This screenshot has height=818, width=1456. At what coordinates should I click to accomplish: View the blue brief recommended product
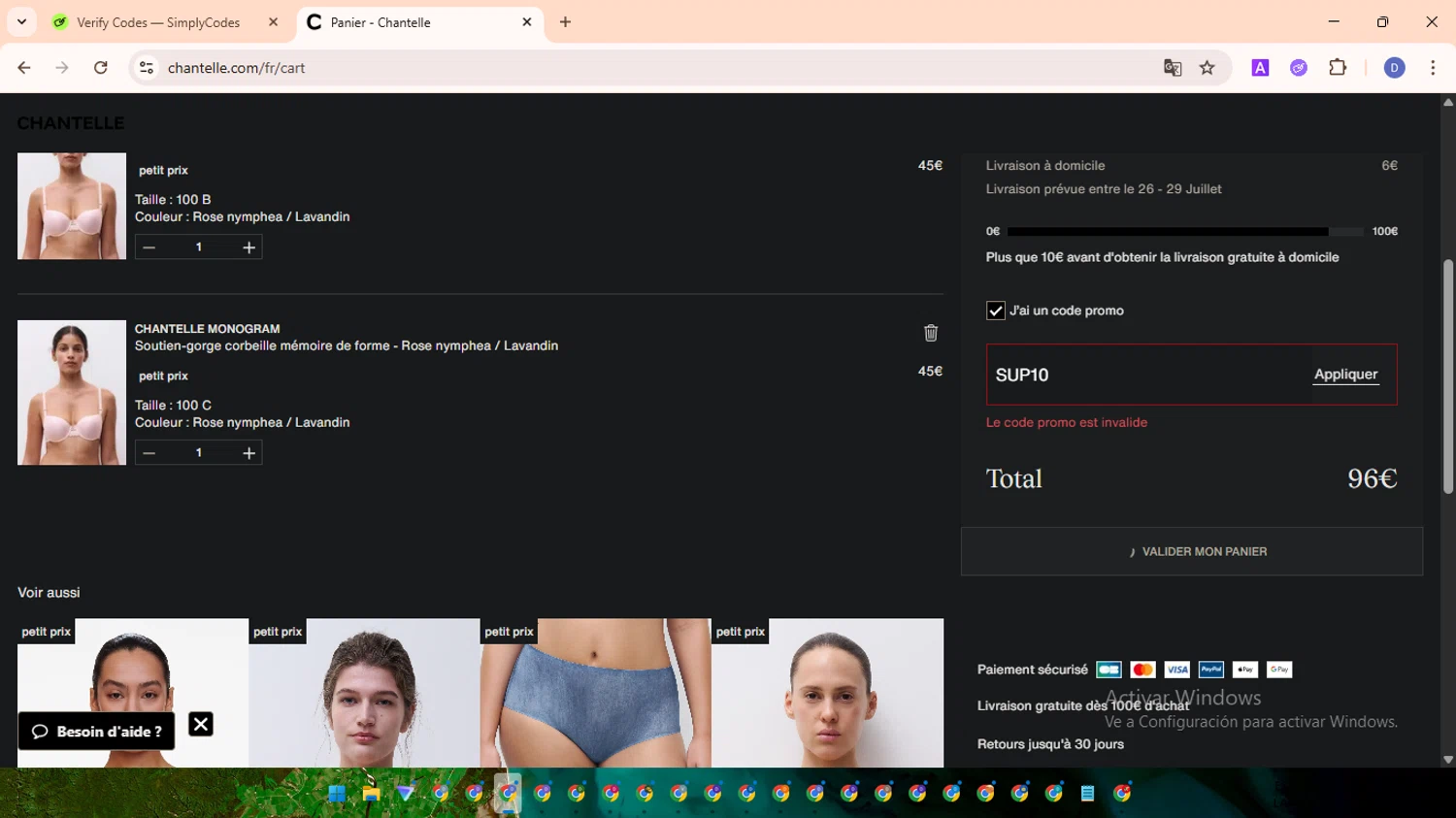pyautogui.click(x=595, y=693)
